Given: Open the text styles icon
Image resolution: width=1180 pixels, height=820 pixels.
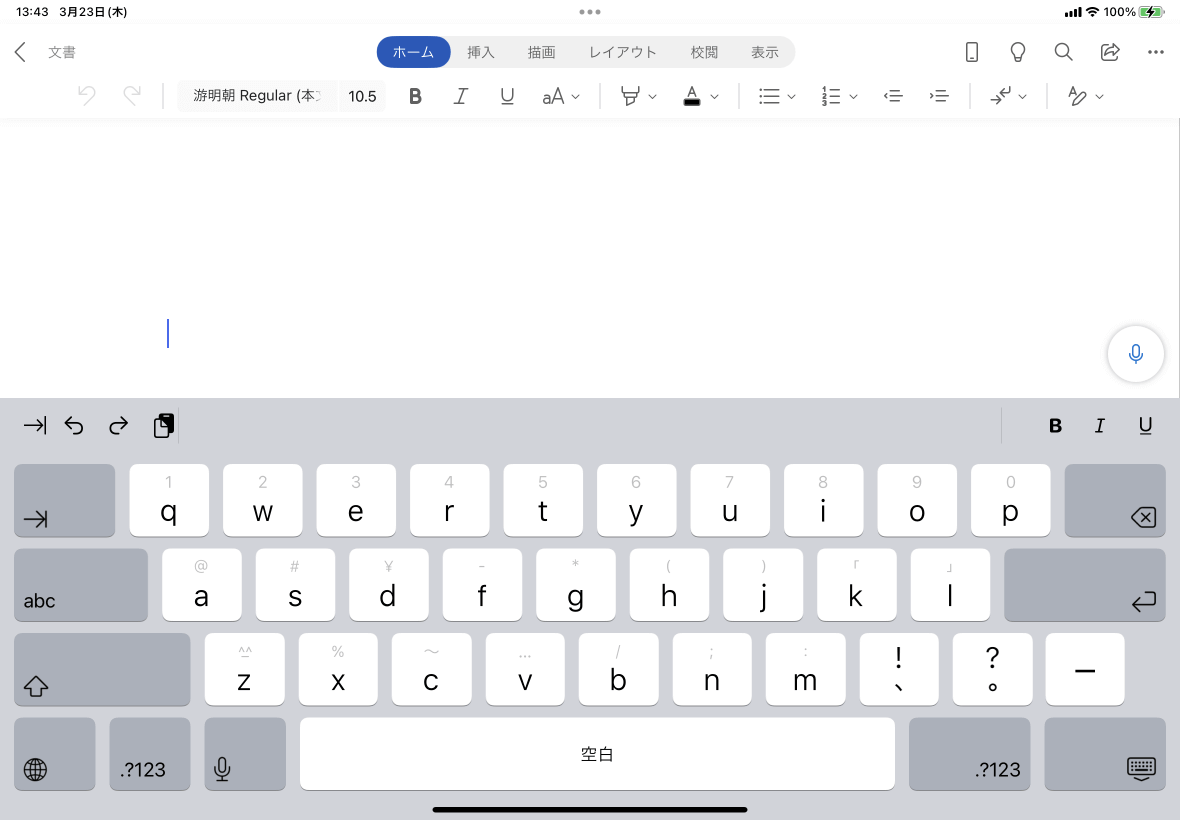Looking at the screenshot, I should [x=1077, y=96].
